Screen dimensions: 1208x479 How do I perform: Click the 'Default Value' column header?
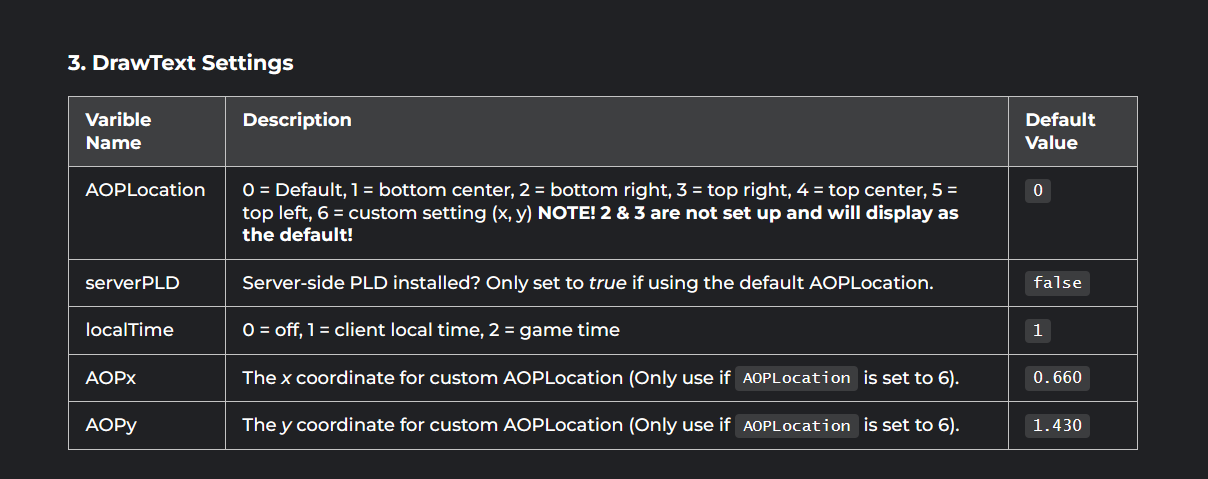coord(1060,131)
